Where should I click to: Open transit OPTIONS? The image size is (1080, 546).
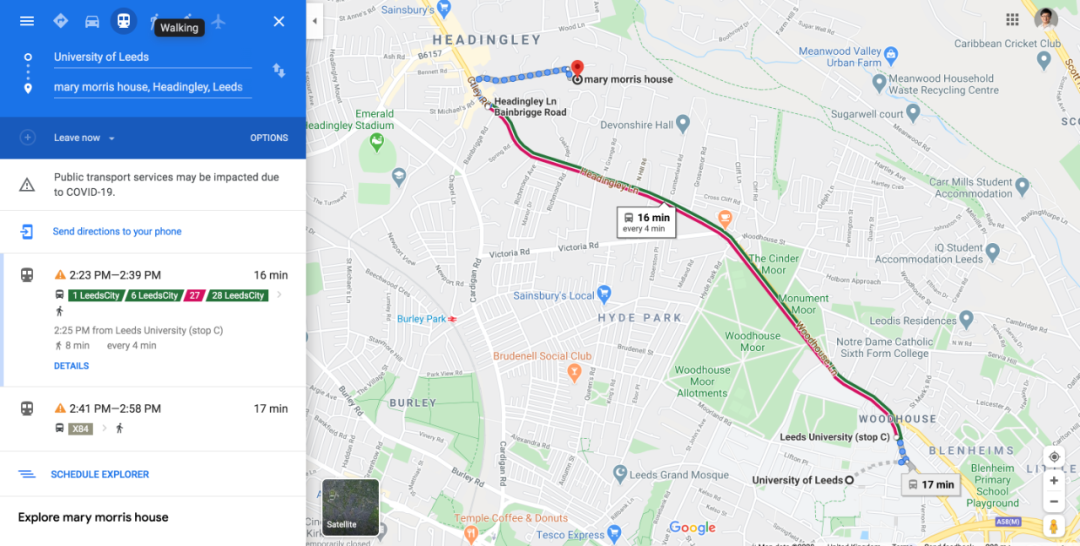[x=269, y=138]
